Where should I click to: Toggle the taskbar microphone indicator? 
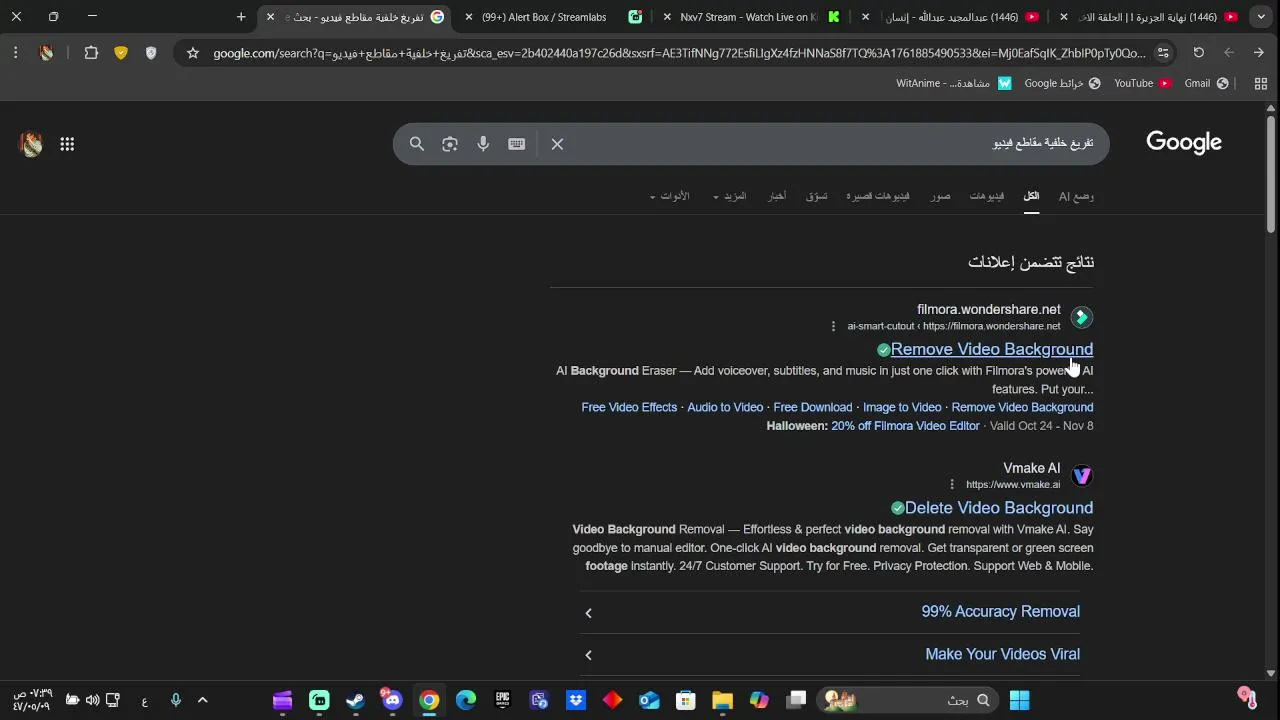click(x=176, y=700)
